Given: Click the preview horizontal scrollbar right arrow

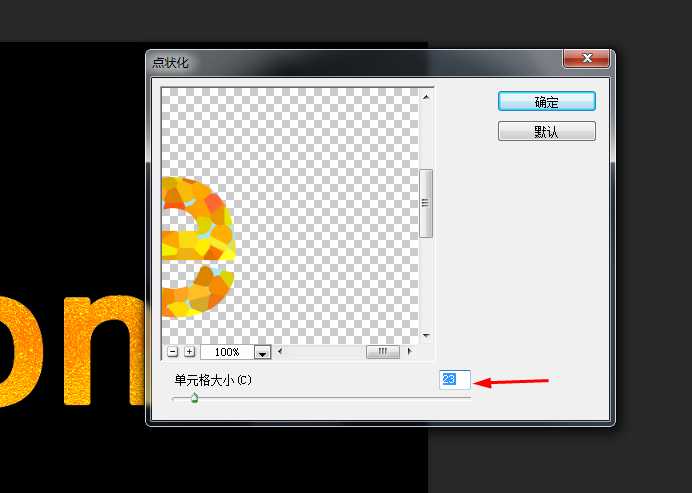Looking at the screenshot, I should click(409, 352).
